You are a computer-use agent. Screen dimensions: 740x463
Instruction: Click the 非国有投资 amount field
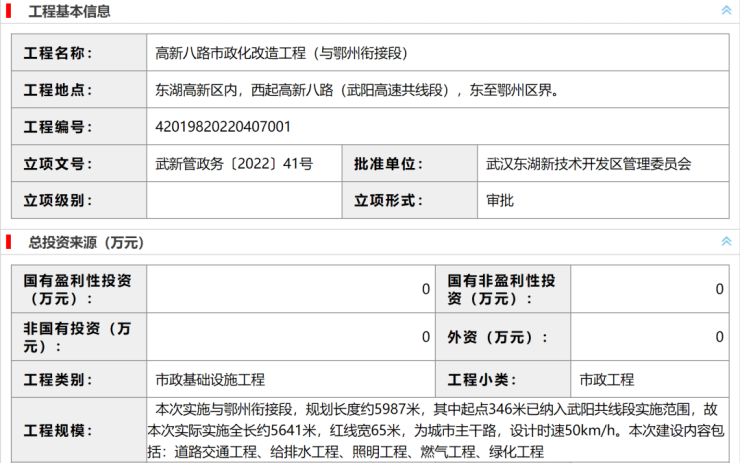pos(290,337)
